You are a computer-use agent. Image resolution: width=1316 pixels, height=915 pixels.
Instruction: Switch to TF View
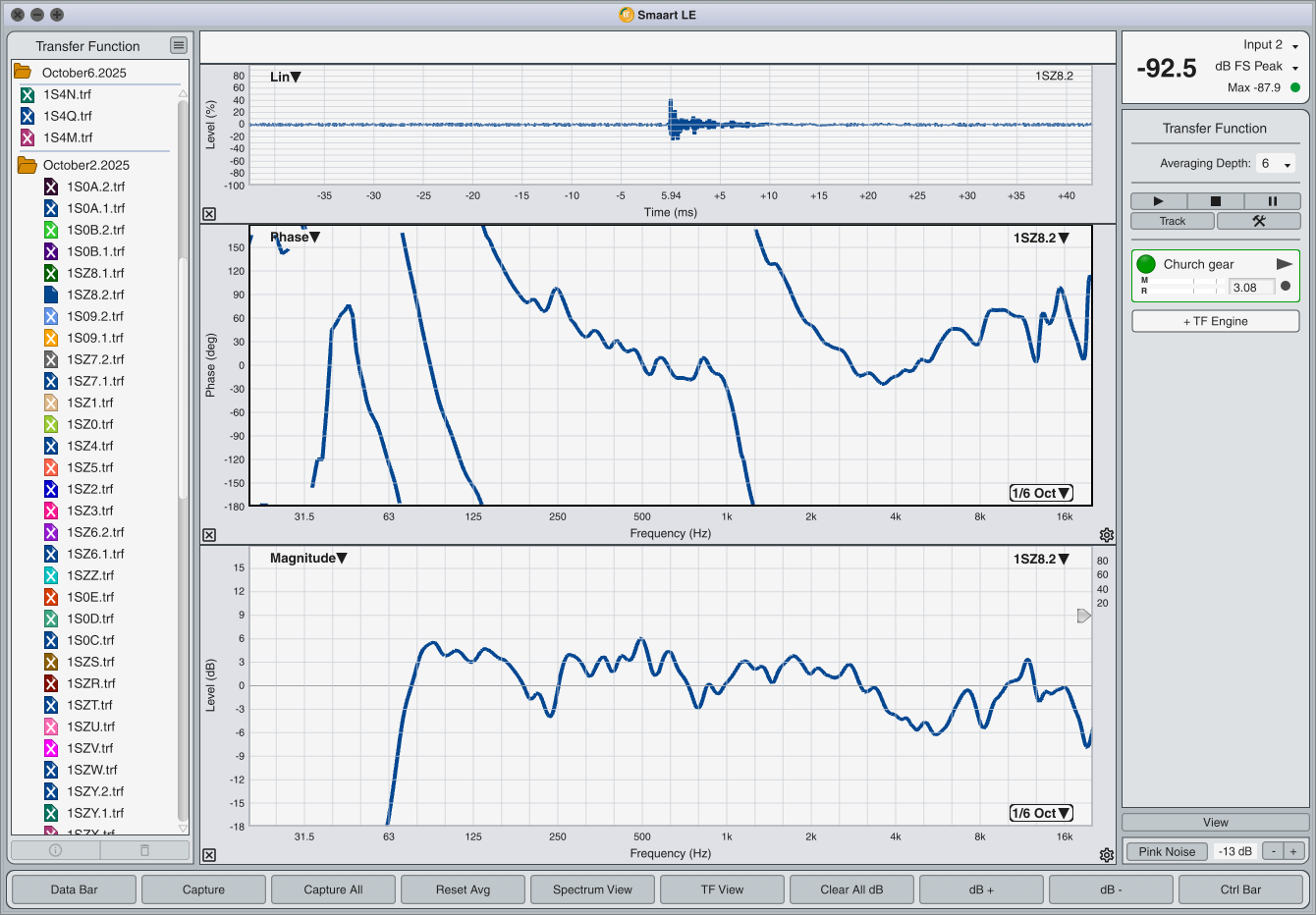pyautogui.click(x=722, y=889)
